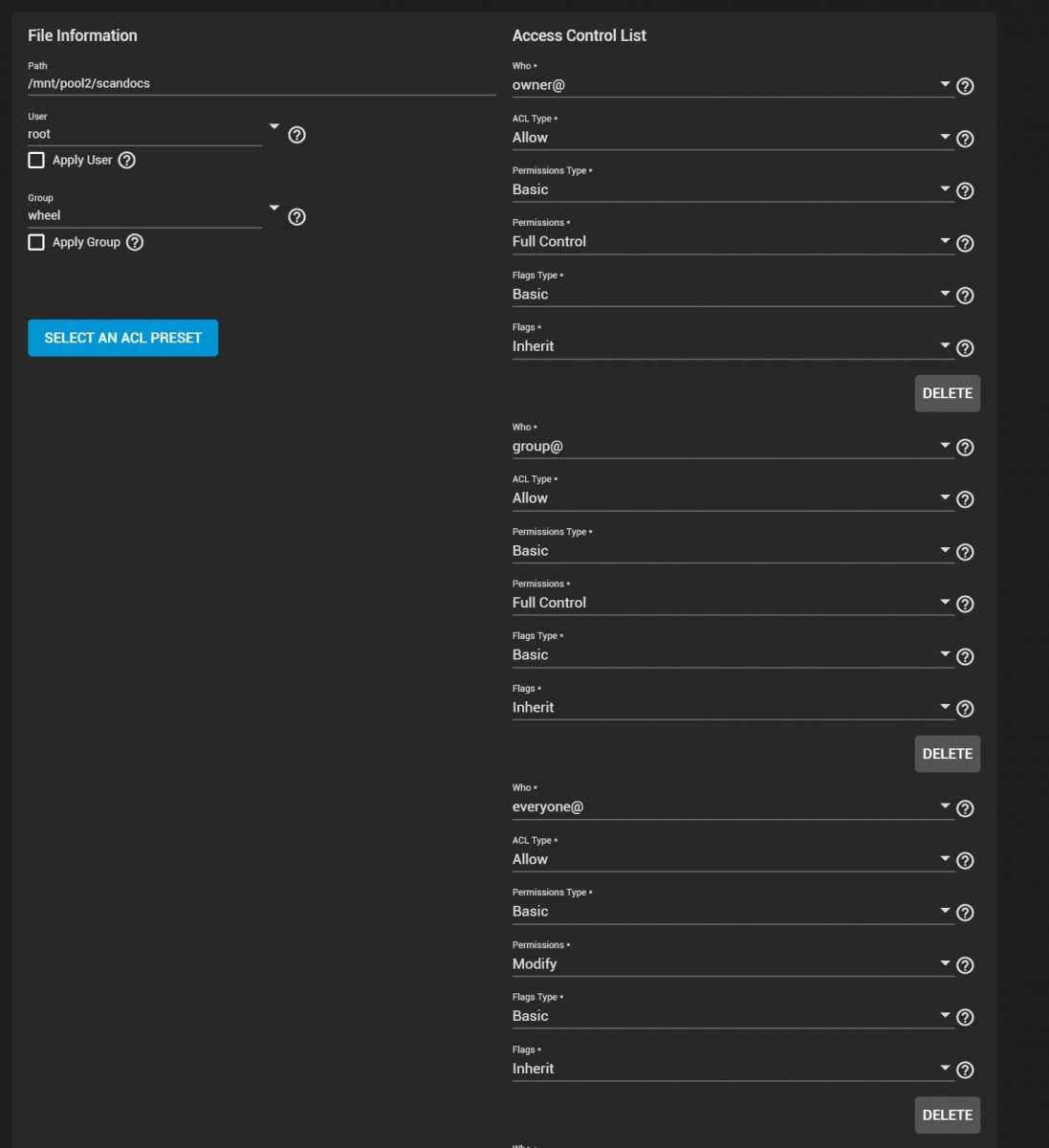
Task: Expand the Group dropdown showing wheel
Action: click(273, 208)
